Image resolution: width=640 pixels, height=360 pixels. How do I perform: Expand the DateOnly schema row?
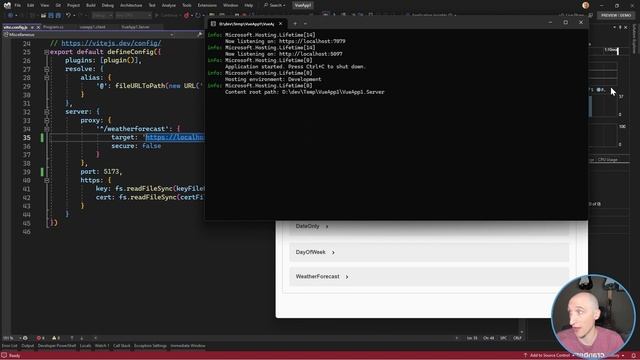(429, 226)
